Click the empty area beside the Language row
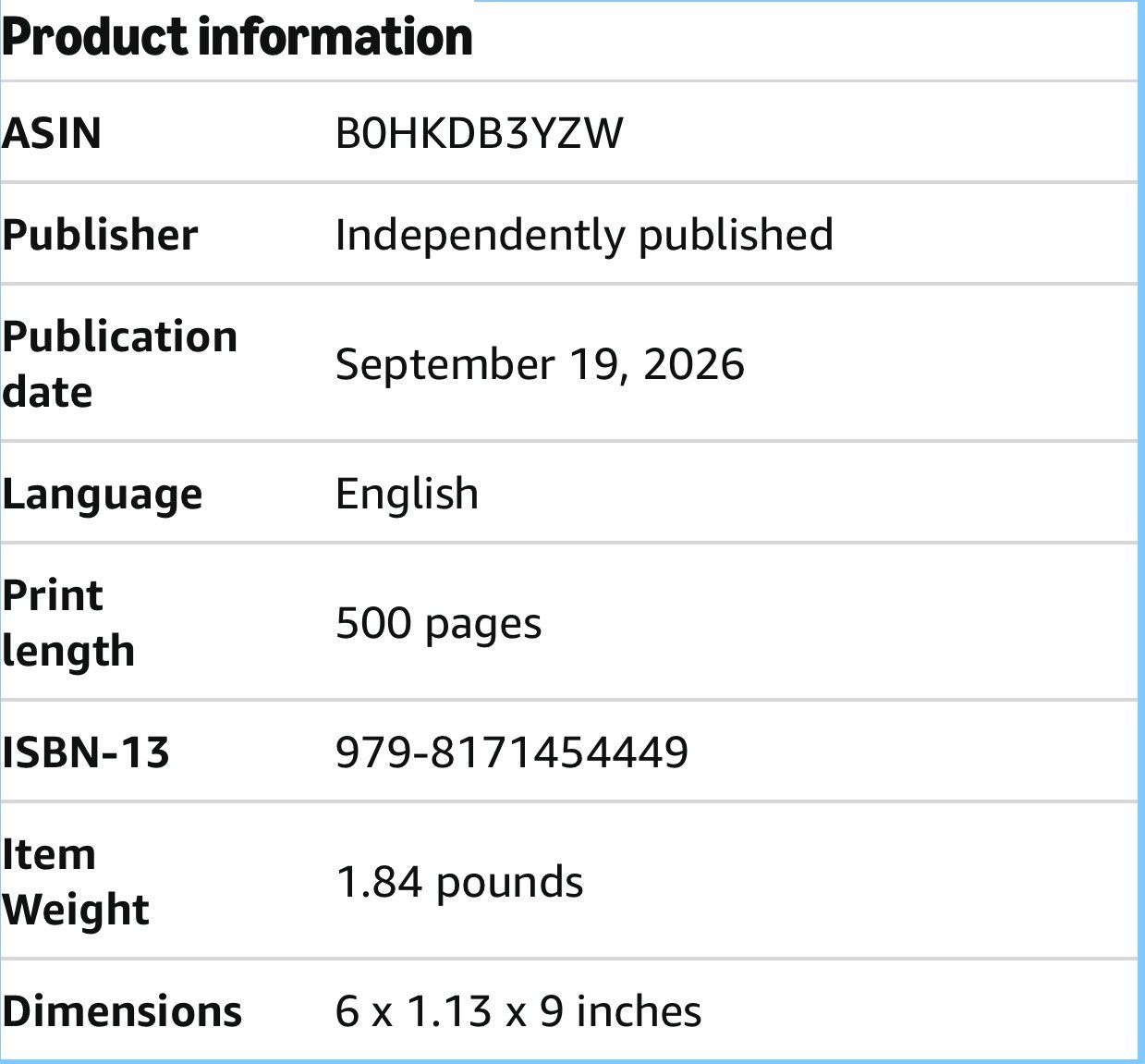This screenshot has height=1064, width=1145. click(809, 495)
